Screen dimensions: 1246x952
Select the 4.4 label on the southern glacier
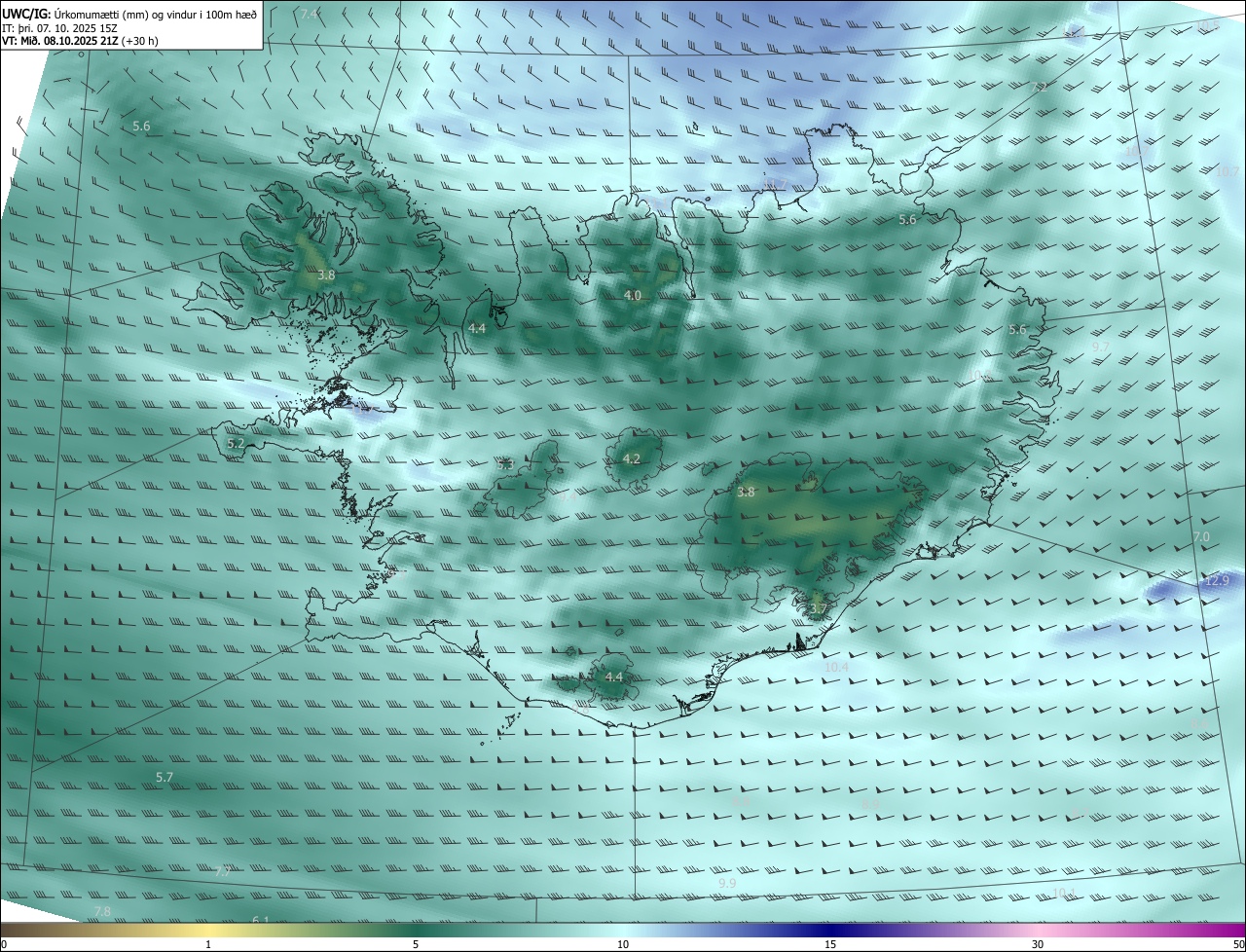(x=613, y=677)
